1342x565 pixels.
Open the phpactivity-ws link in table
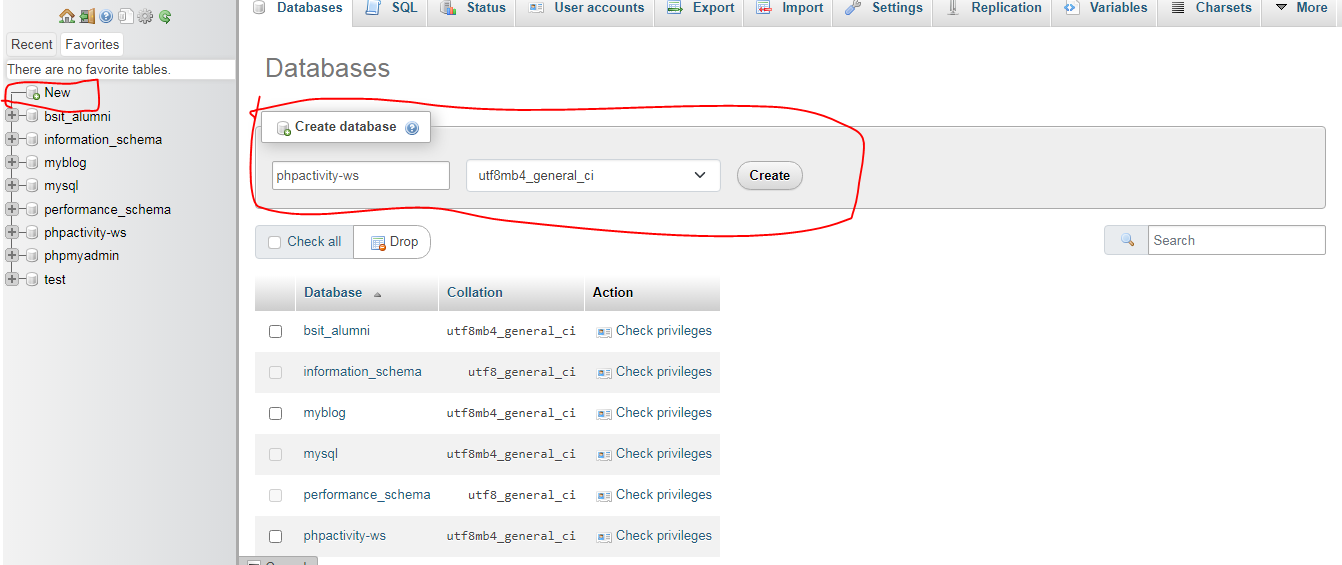click(x=345, y=536)
